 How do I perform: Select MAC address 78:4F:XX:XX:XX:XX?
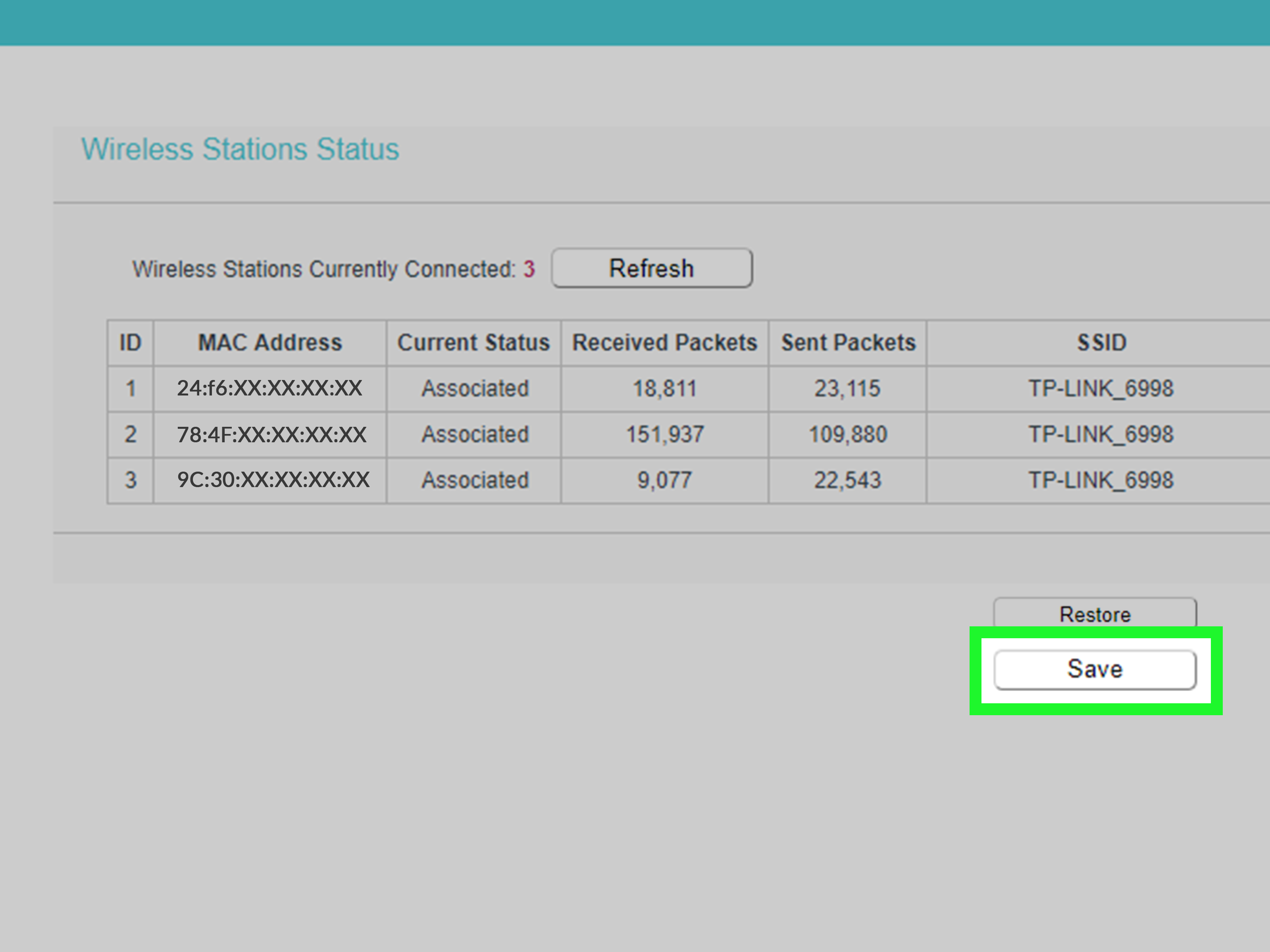pyautogui.click(x=271, y=434)
